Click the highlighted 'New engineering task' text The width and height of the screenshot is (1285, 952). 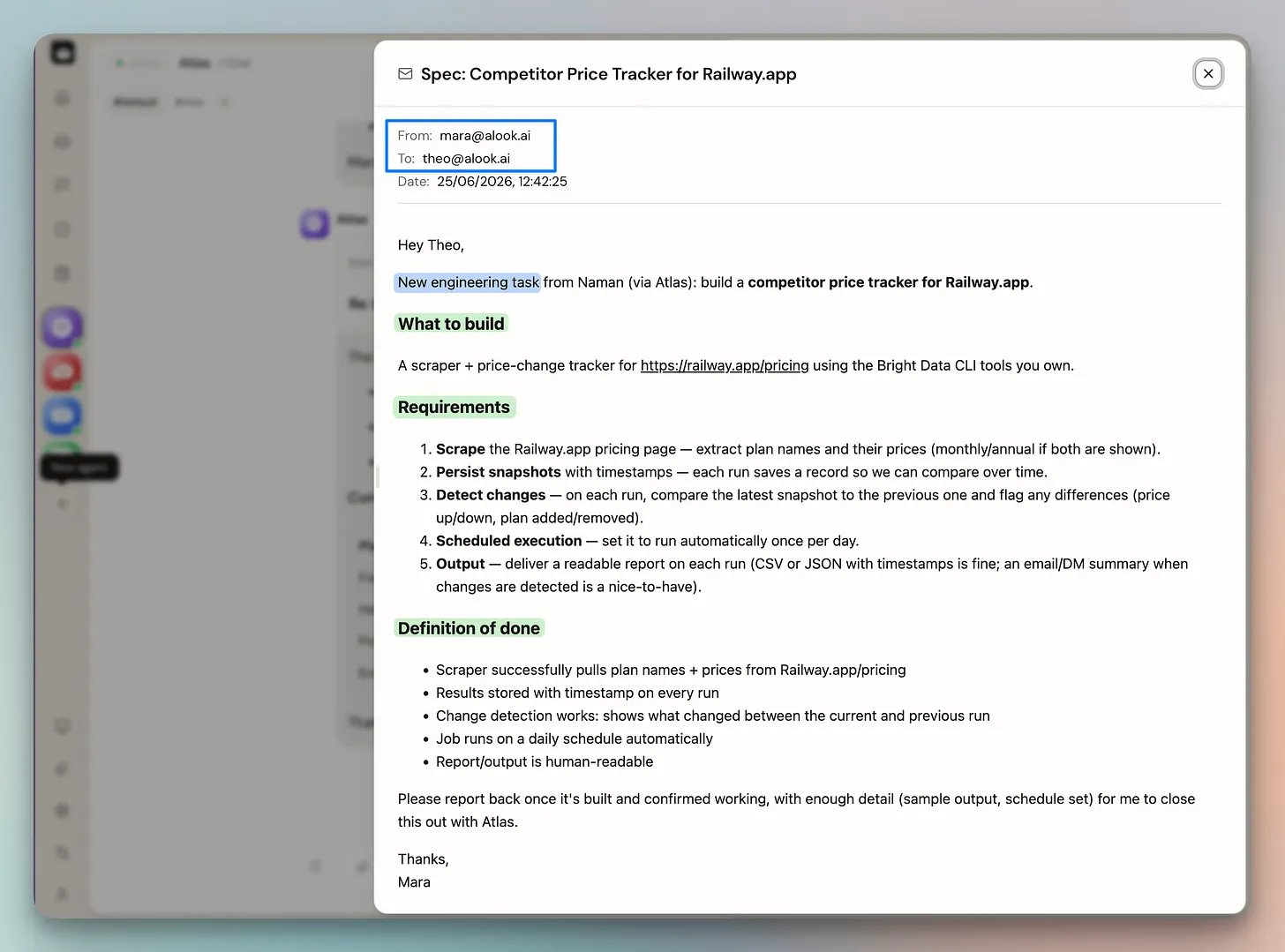click(468, 282)
